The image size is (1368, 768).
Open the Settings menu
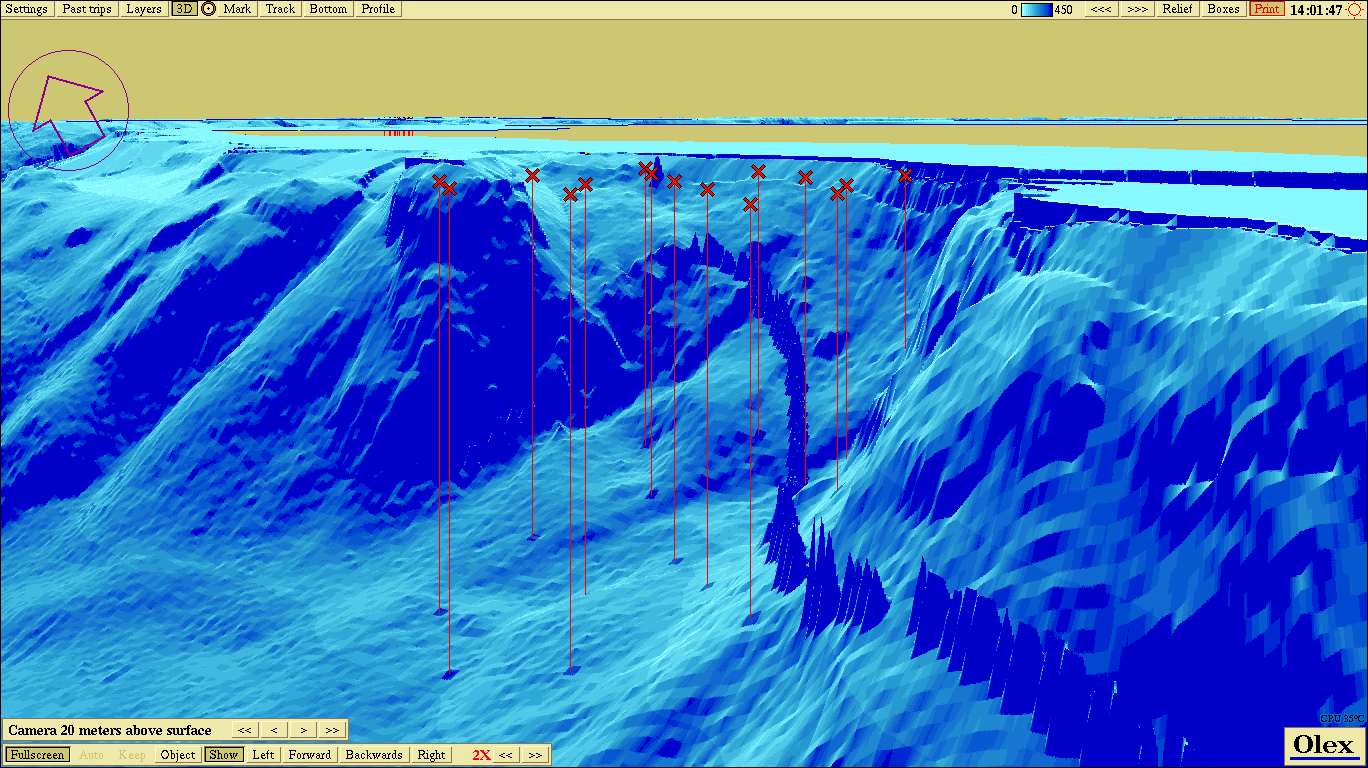point(27,9)
